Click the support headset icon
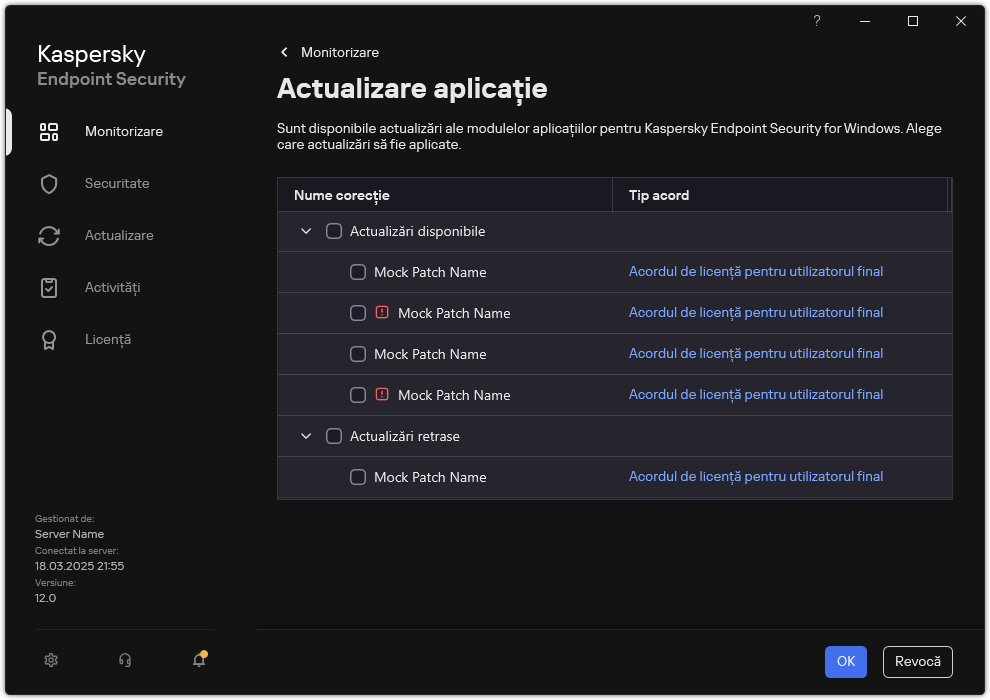The height and width of the screenshot is (700, 990). click(124, 660)
